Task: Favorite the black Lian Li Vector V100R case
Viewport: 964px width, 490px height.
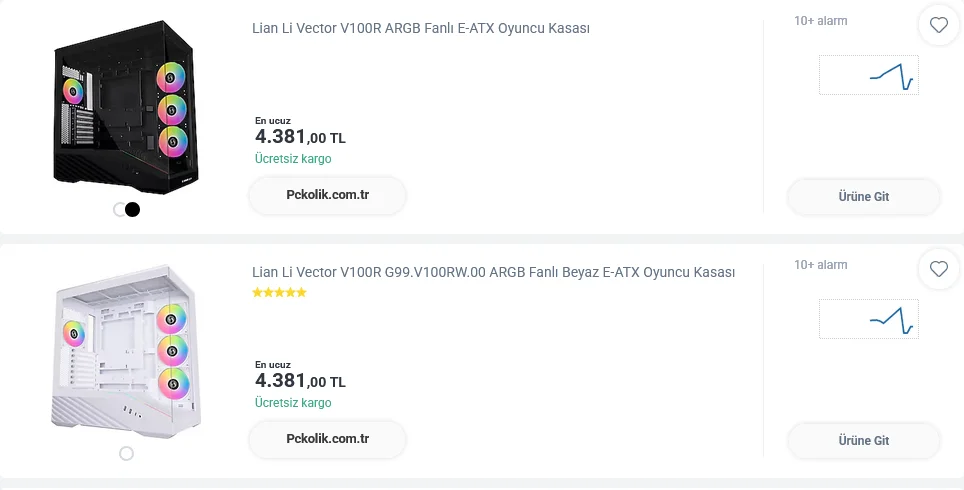Action: click(x=938, y=26)
